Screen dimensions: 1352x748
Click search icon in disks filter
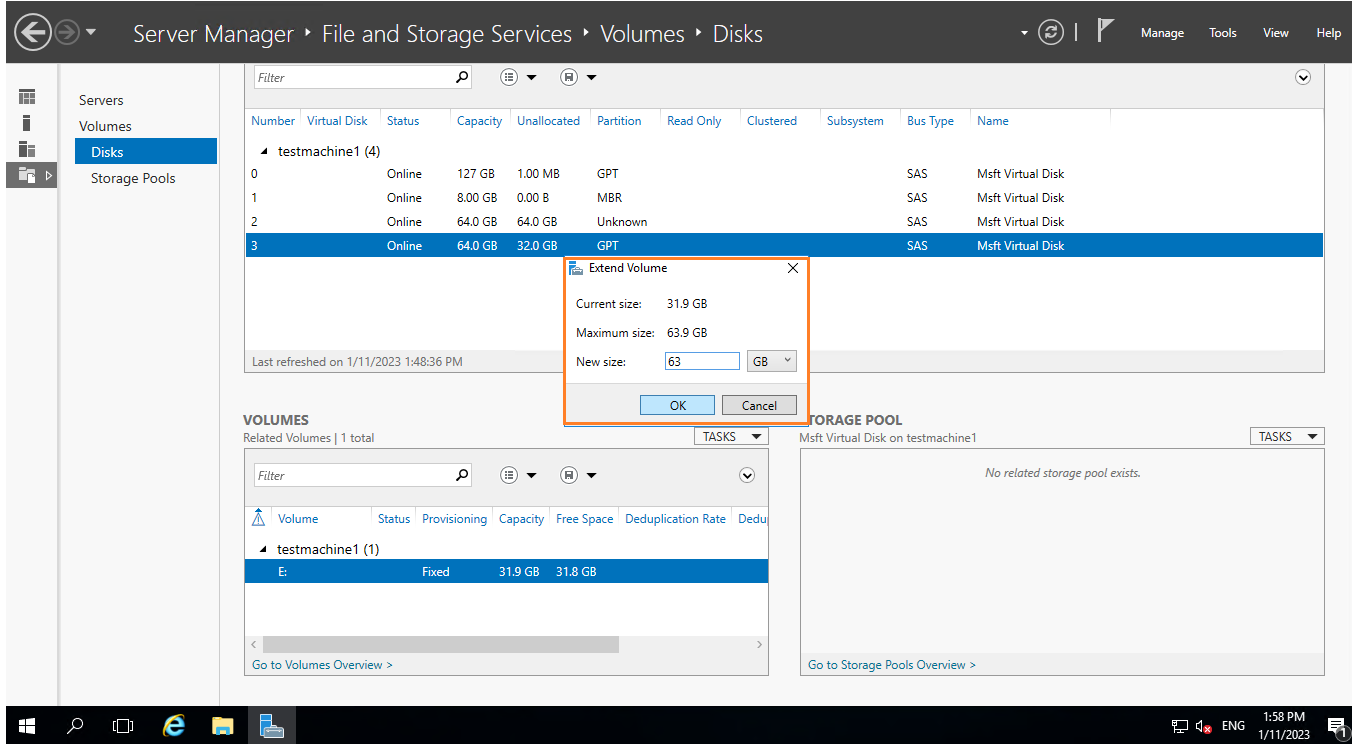[x=462, y=77]
